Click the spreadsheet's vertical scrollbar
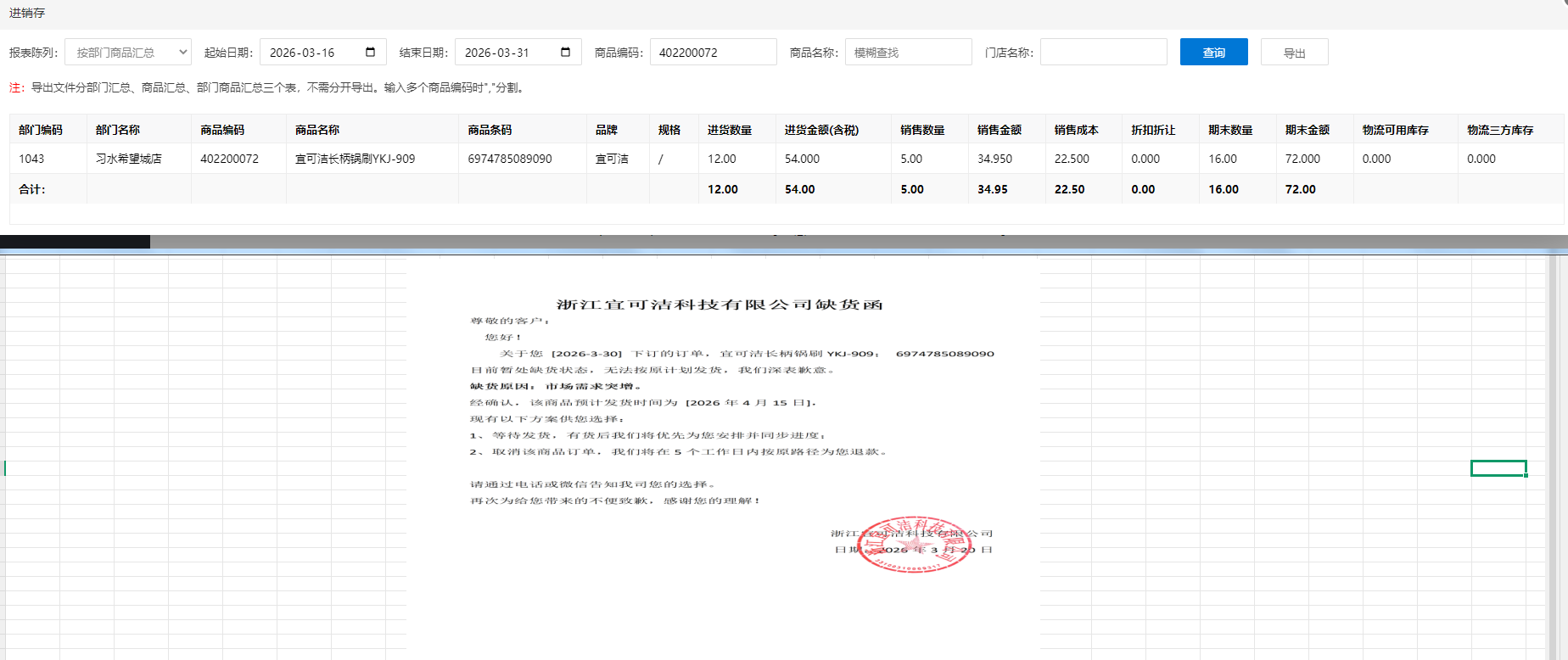This screenshot has width=1568, height=660. (x=1553, y=458)
